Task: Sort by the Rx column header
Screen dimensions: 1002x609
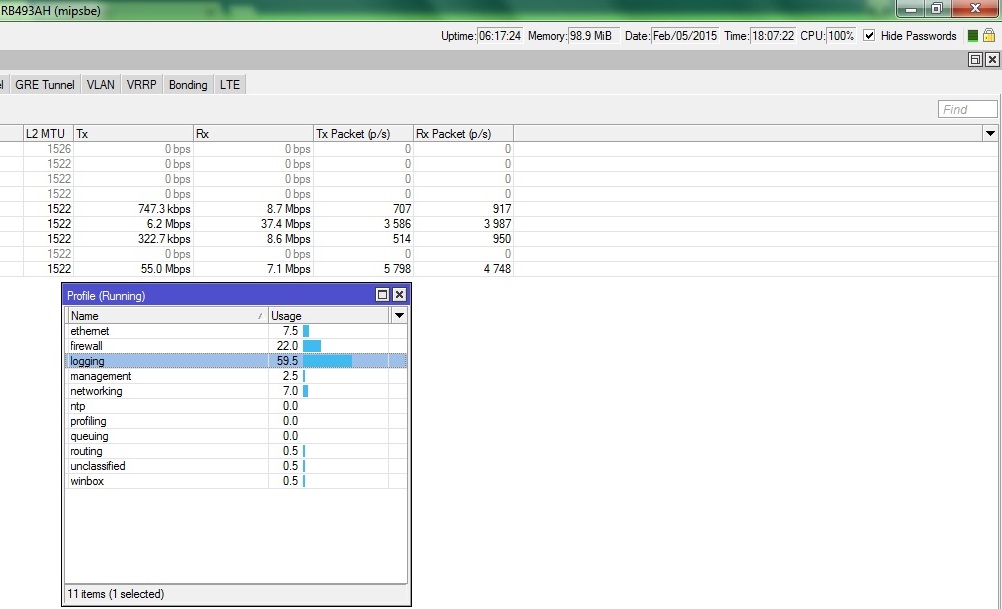Action: pos(253,134)
